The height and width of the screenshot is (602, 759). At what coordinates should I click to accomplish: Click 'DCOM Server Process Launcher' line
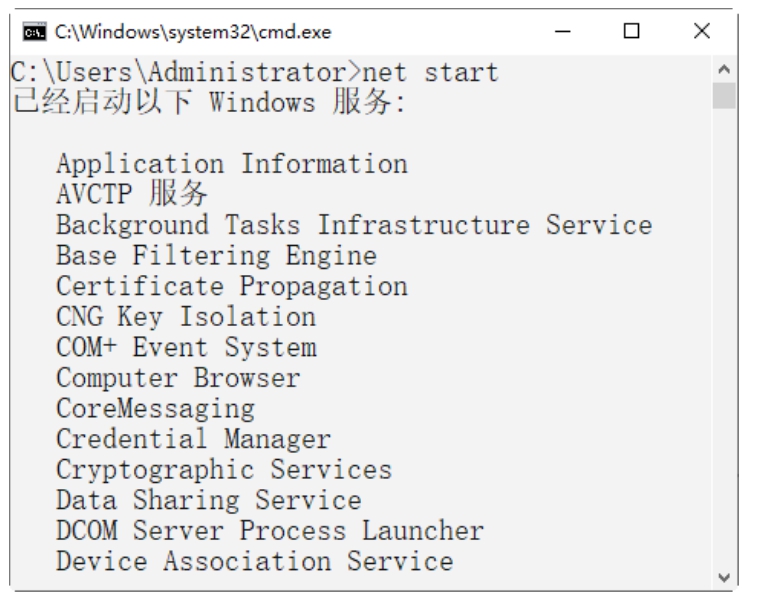pos(269,531)
